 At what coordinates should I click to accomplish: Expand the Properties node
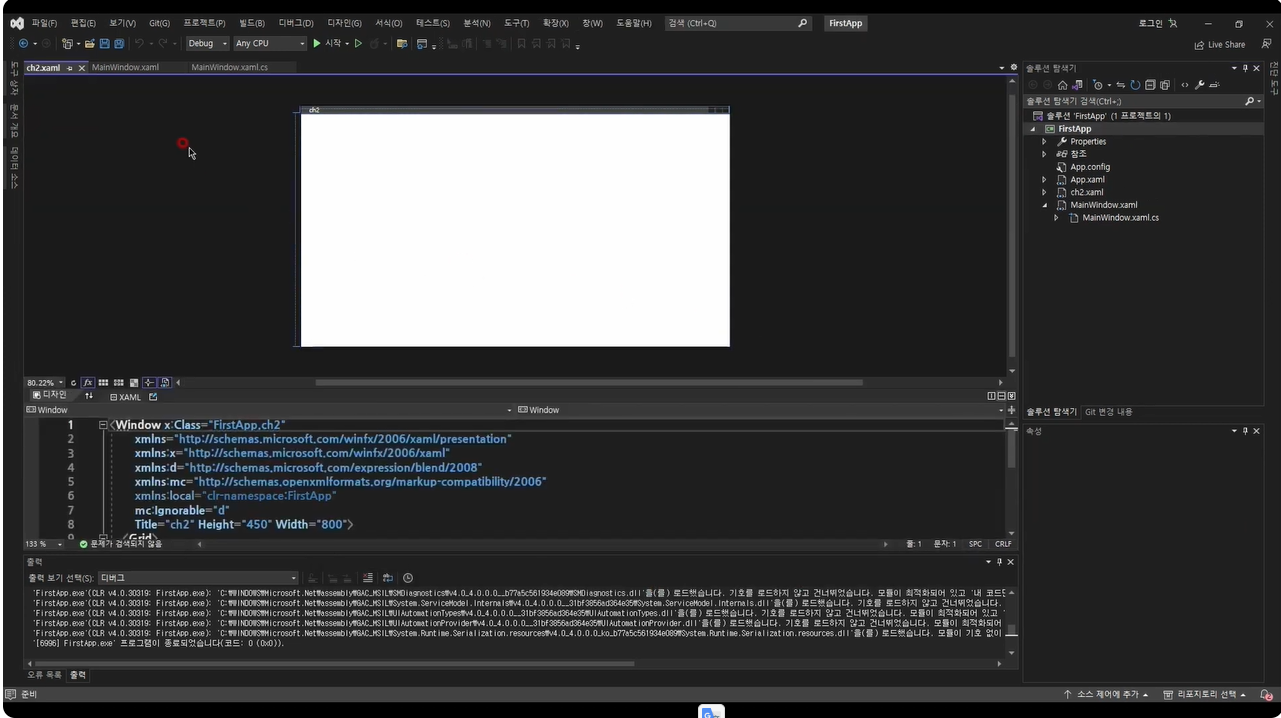coord(1044,142)
